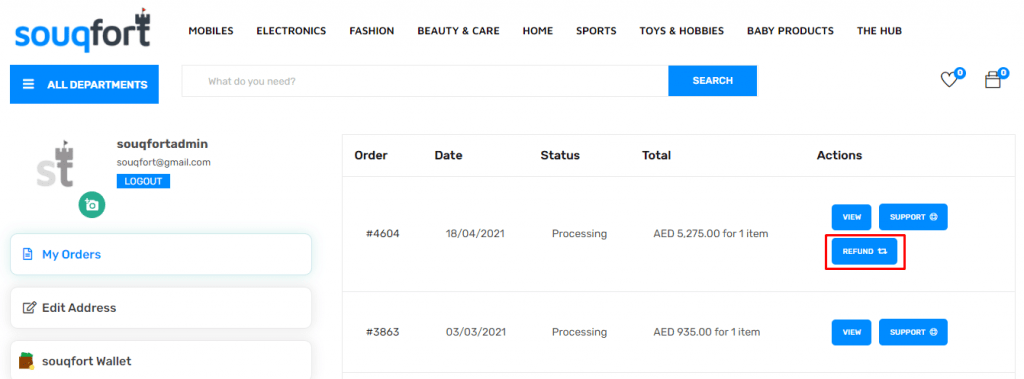Click REFUND for order #4604

click(864, 251)
